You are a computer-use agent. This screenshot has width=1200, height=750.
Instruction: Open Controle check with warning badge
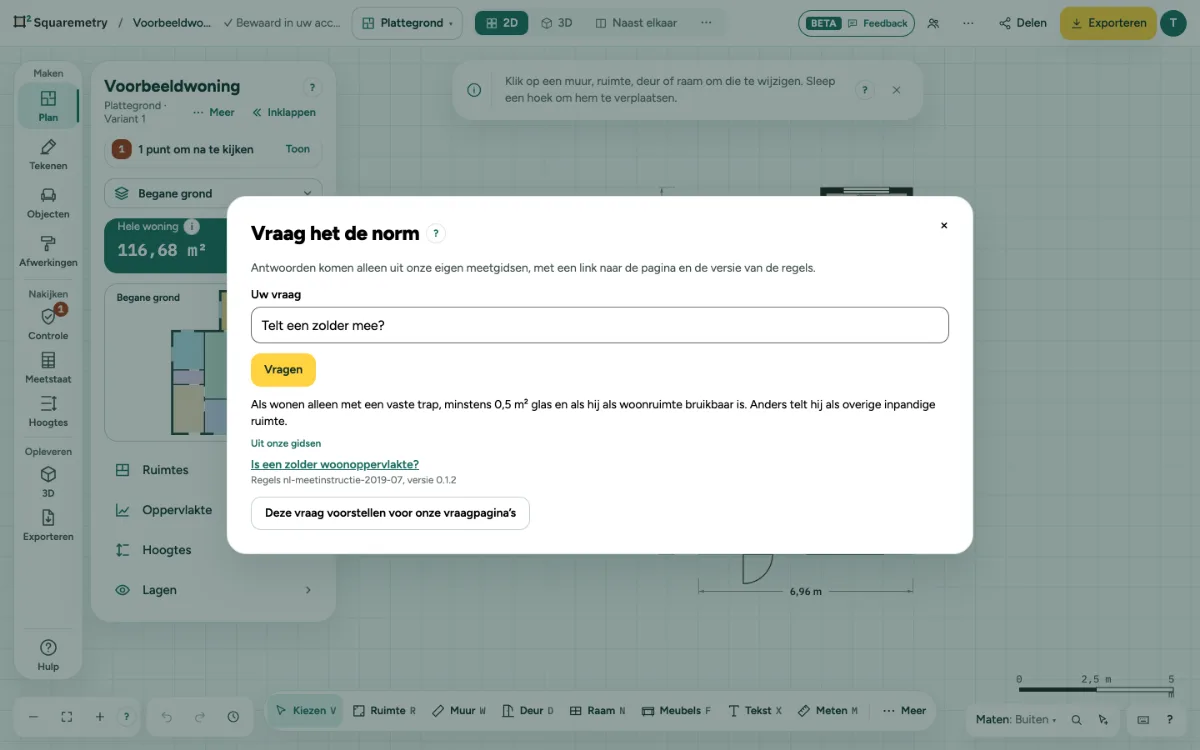click(48, 324)
